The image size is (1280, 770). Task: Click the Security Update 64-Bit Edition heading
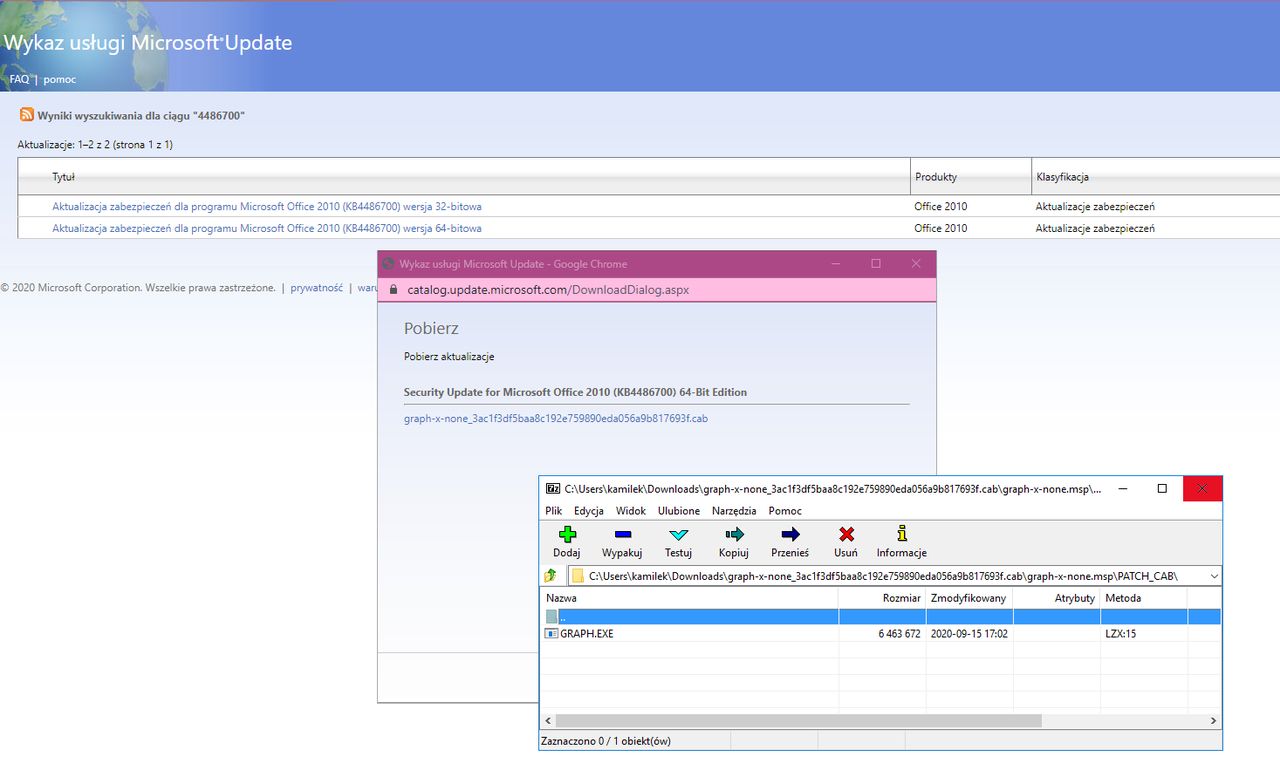[575, 392]
